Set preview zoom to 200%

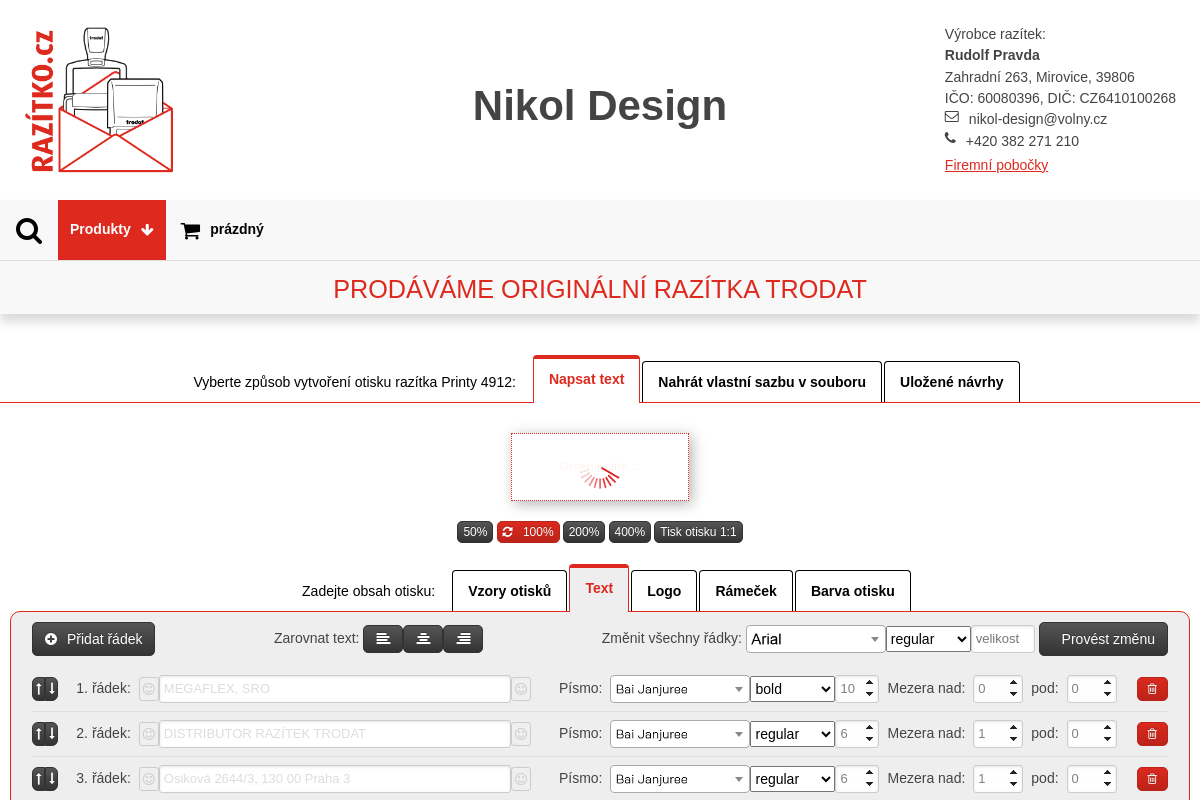pos(584,532)
